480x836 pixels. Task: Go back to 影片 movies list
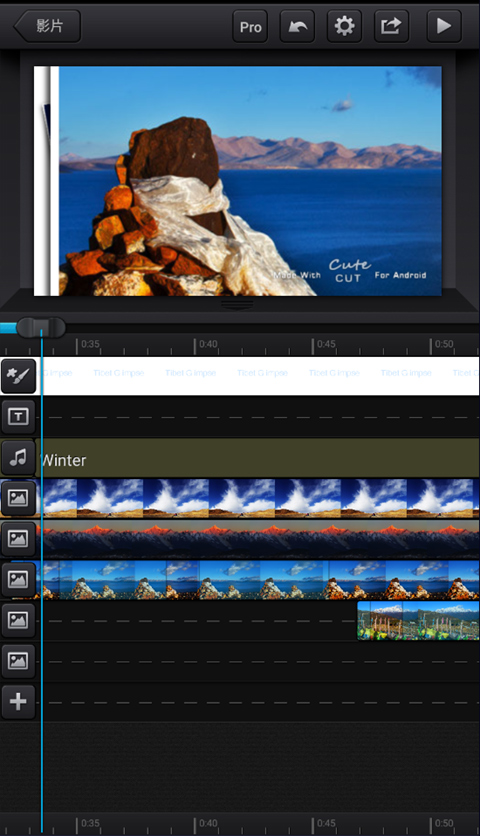pyautogui.click(x=47, y=26)
